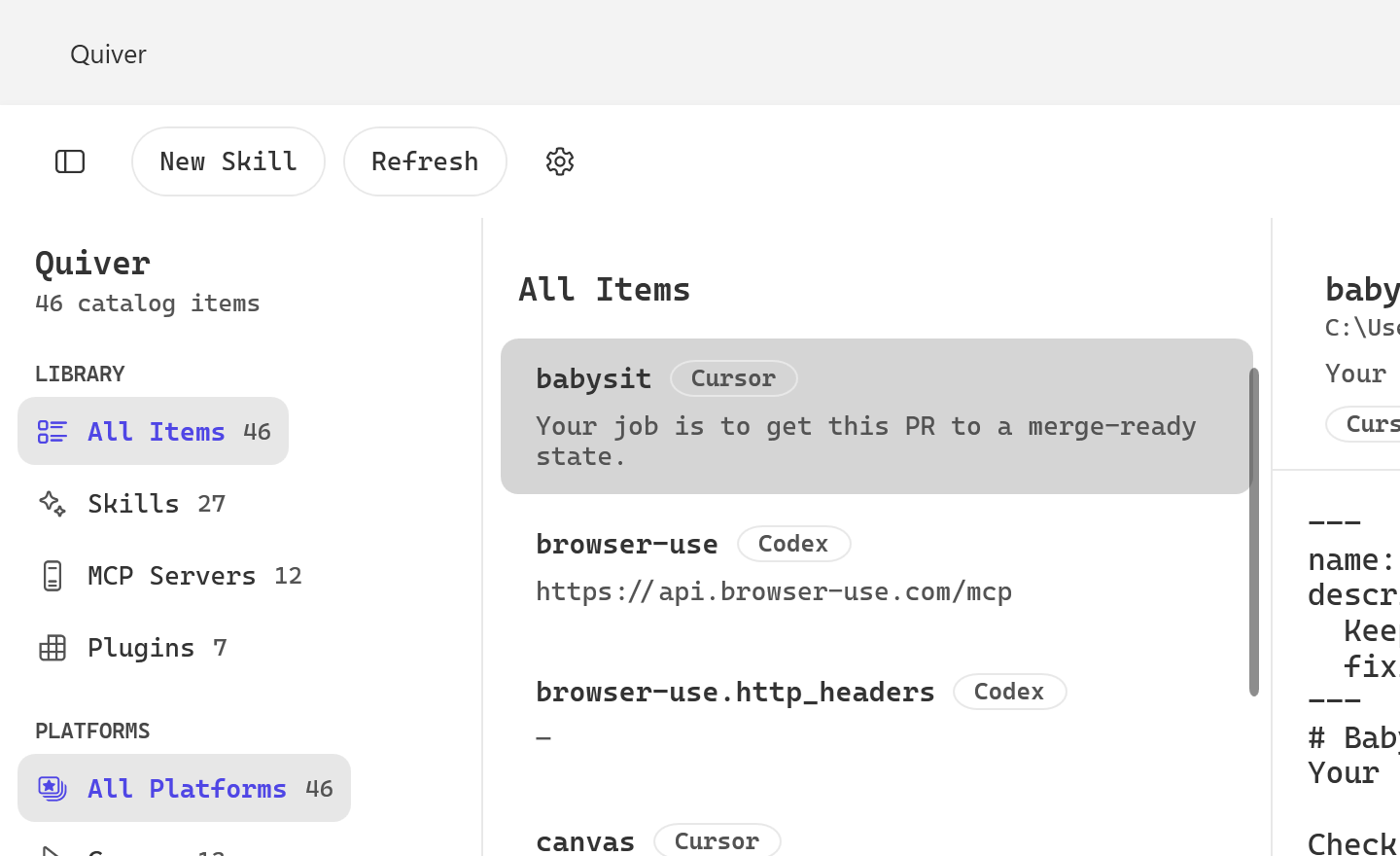Click the Skills sparkle icon
This screenshot has height=856, width=1400.
[52, 504]
